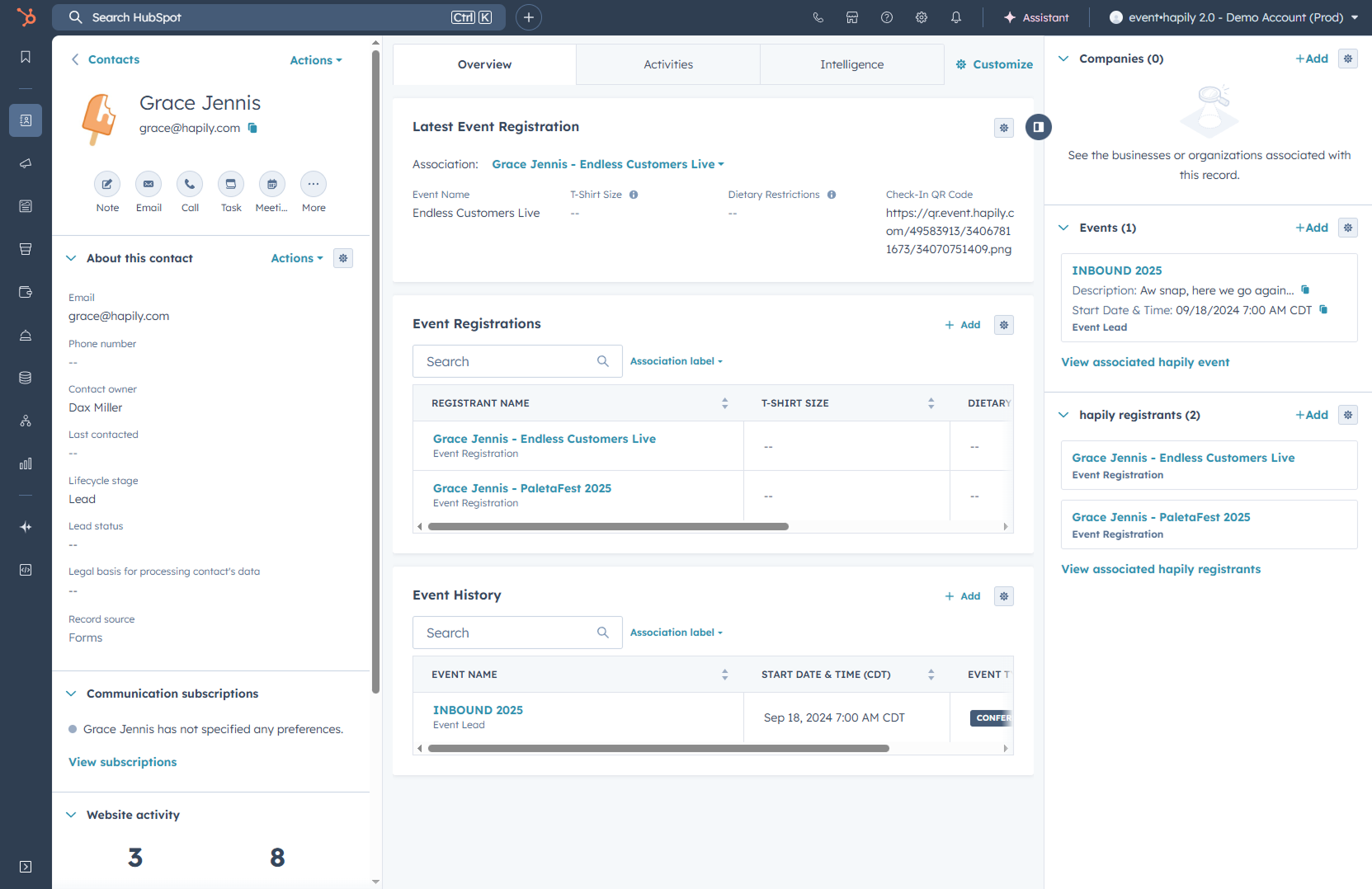Add a company via +Add
Viewport: 1372px width, 889px height.
tap(1312, 59)
